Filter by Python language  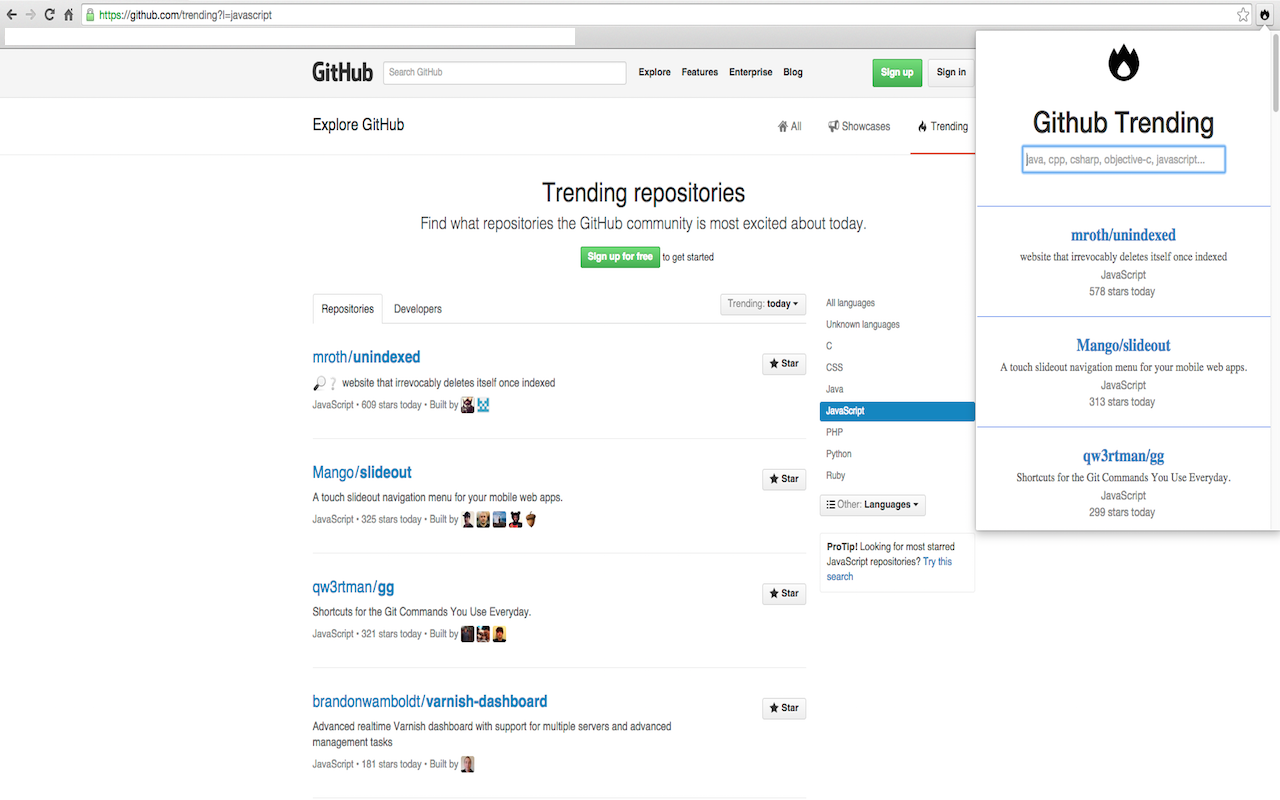click(839, 454)
